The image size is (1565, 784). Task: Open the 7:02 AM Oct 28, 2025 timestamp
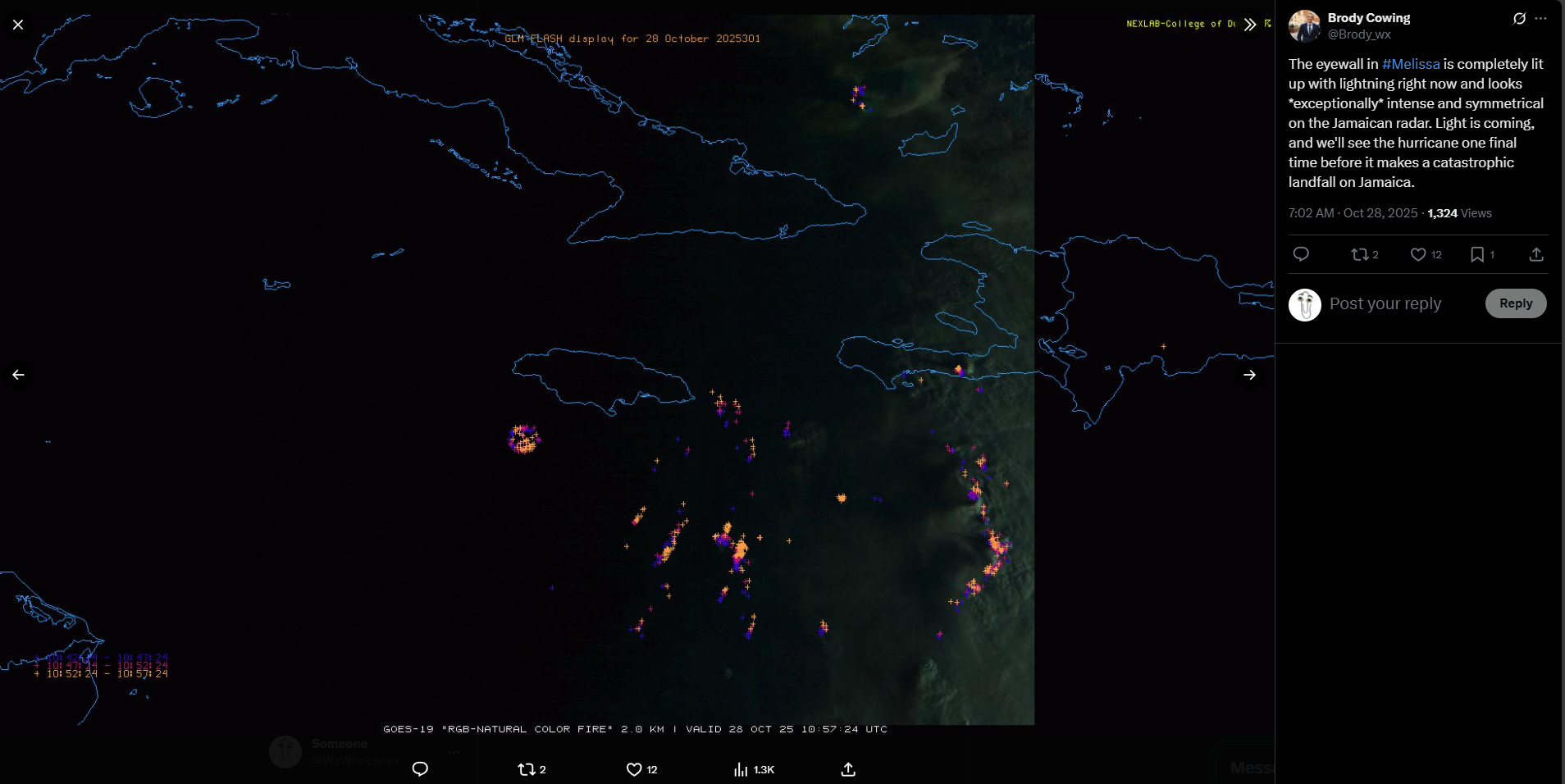pyautogui.click(x=1353, y=213)
